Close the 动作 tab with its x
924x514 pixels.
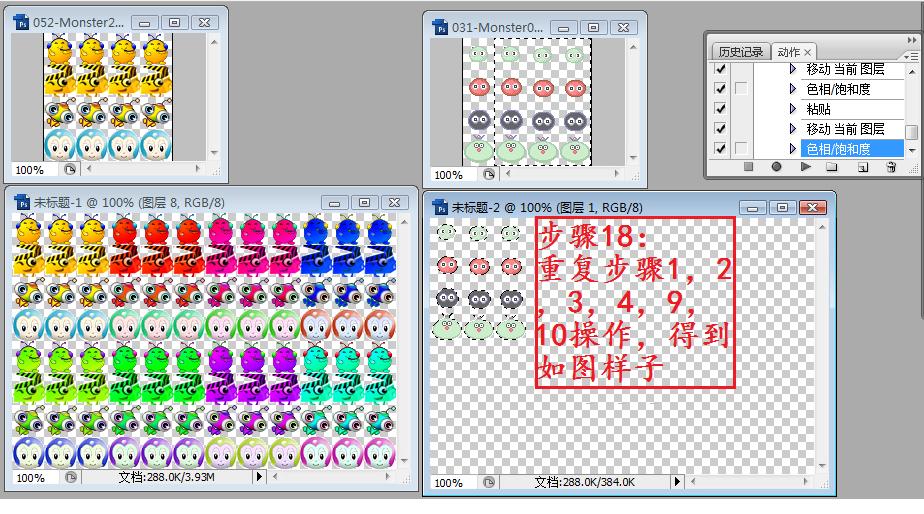coord(807,52)
